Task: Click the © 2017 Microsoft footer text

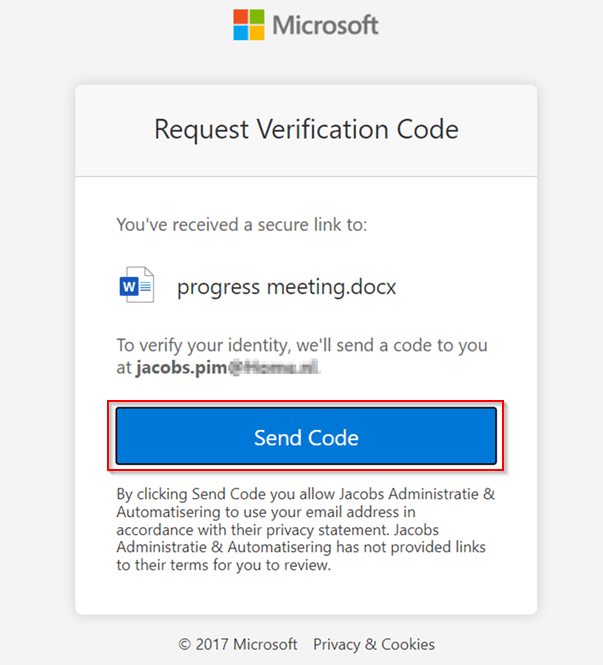Action: [x=238, y=644]
